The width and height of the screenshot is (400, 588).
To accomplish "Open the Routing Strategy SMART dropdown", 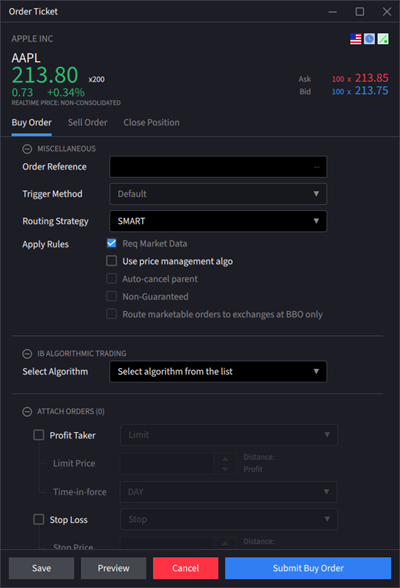I will tap(218, 221).
